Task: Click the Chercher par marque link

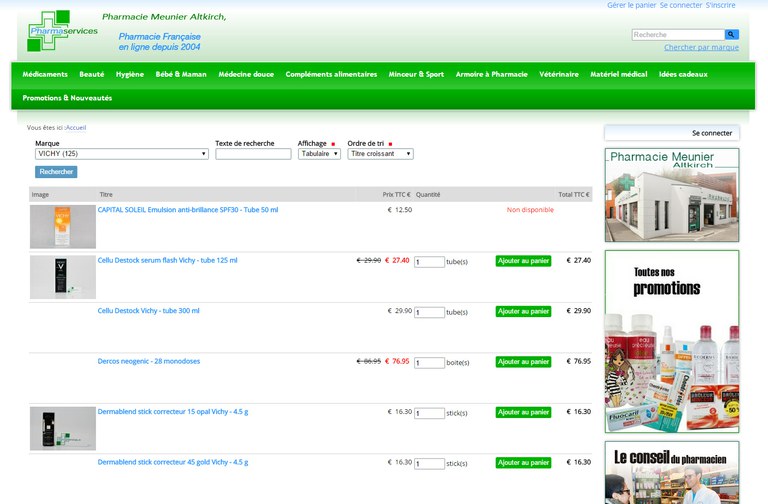Action: [701, 47]
